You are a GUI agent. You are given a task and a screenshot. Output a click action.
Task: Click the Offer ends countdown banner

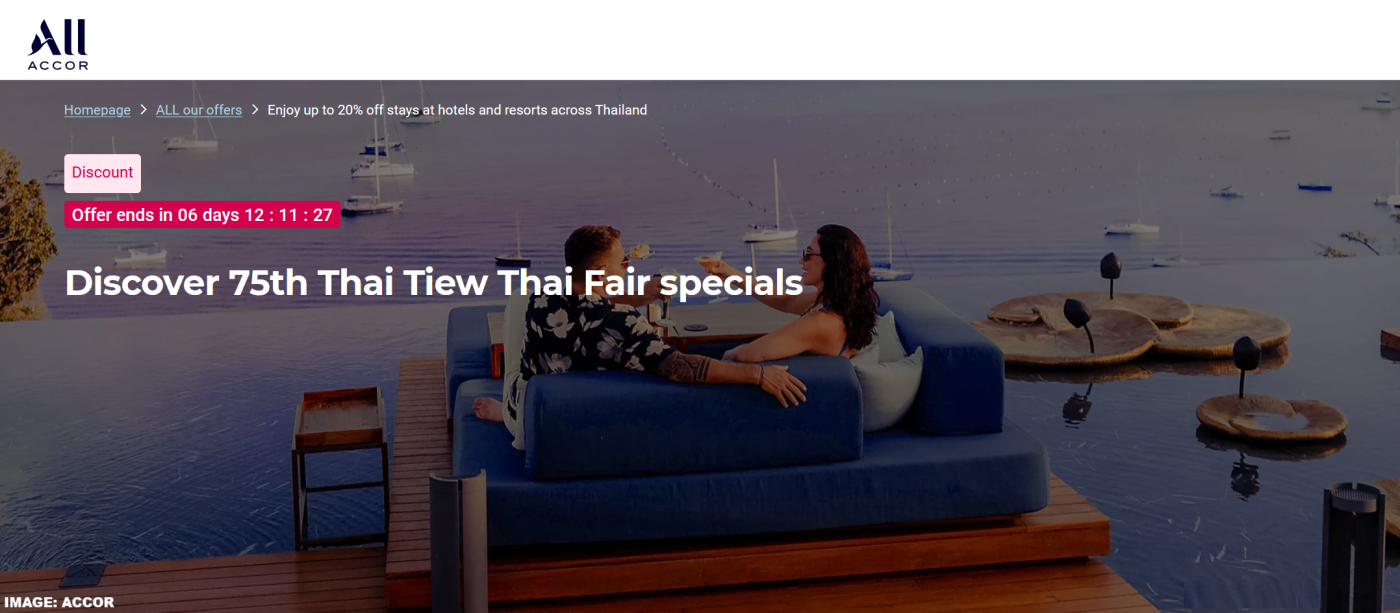tap(202, 215)
